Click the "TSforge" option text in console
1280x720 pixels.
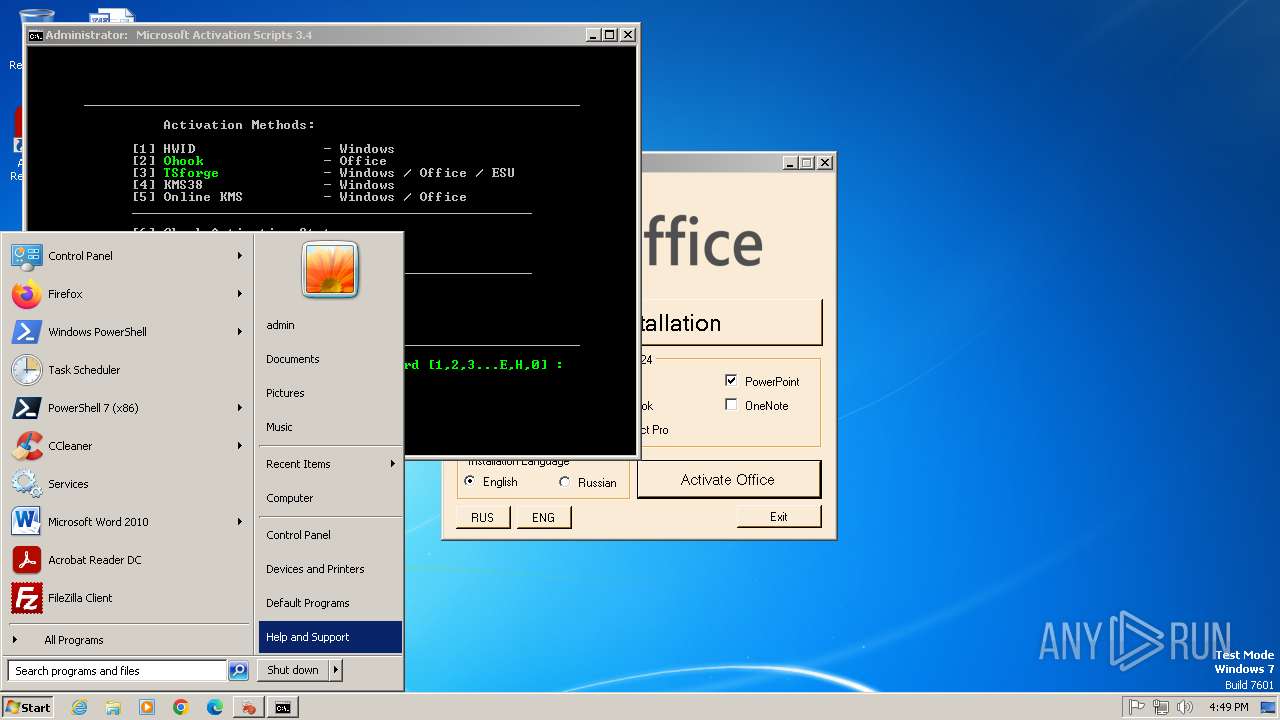191,173
